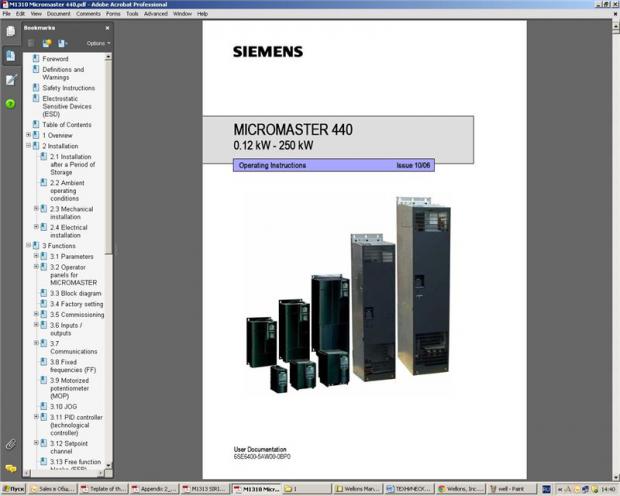The height and width of the screenshot is (496, 620).
Task: Switch to well - Paint taskbar item
Action: [x=511, y=489]
